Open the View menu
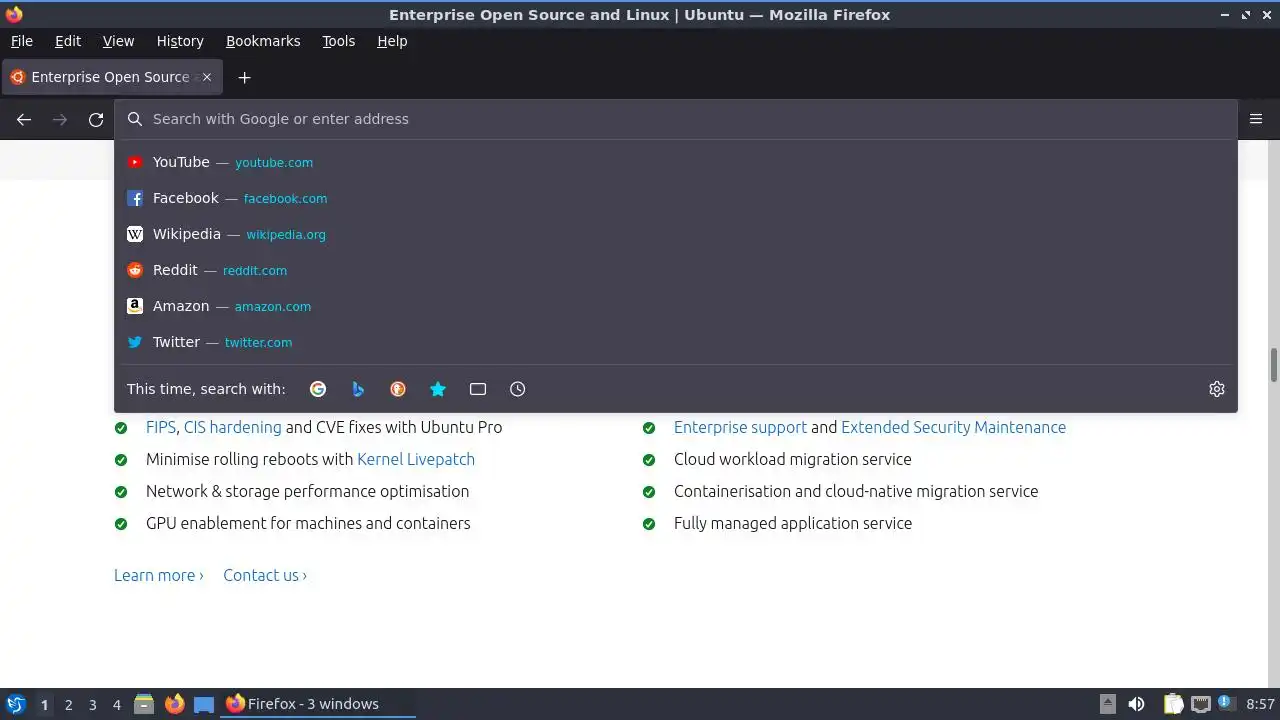1280x720 pixels. 118,41
